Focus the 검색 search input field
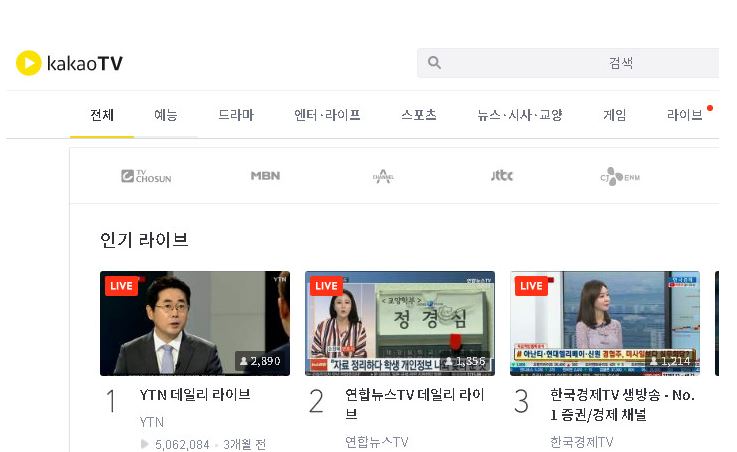This screenshot has width=737, height=452. 568,62
